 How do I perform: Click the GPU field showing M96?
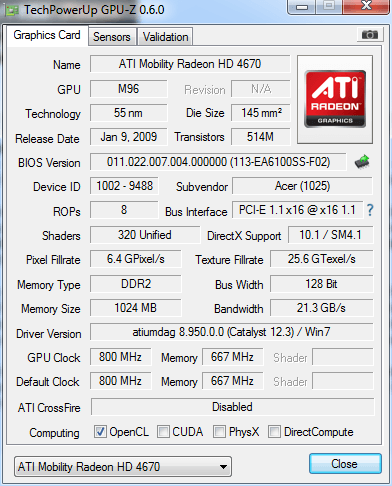tap(129, 89)
